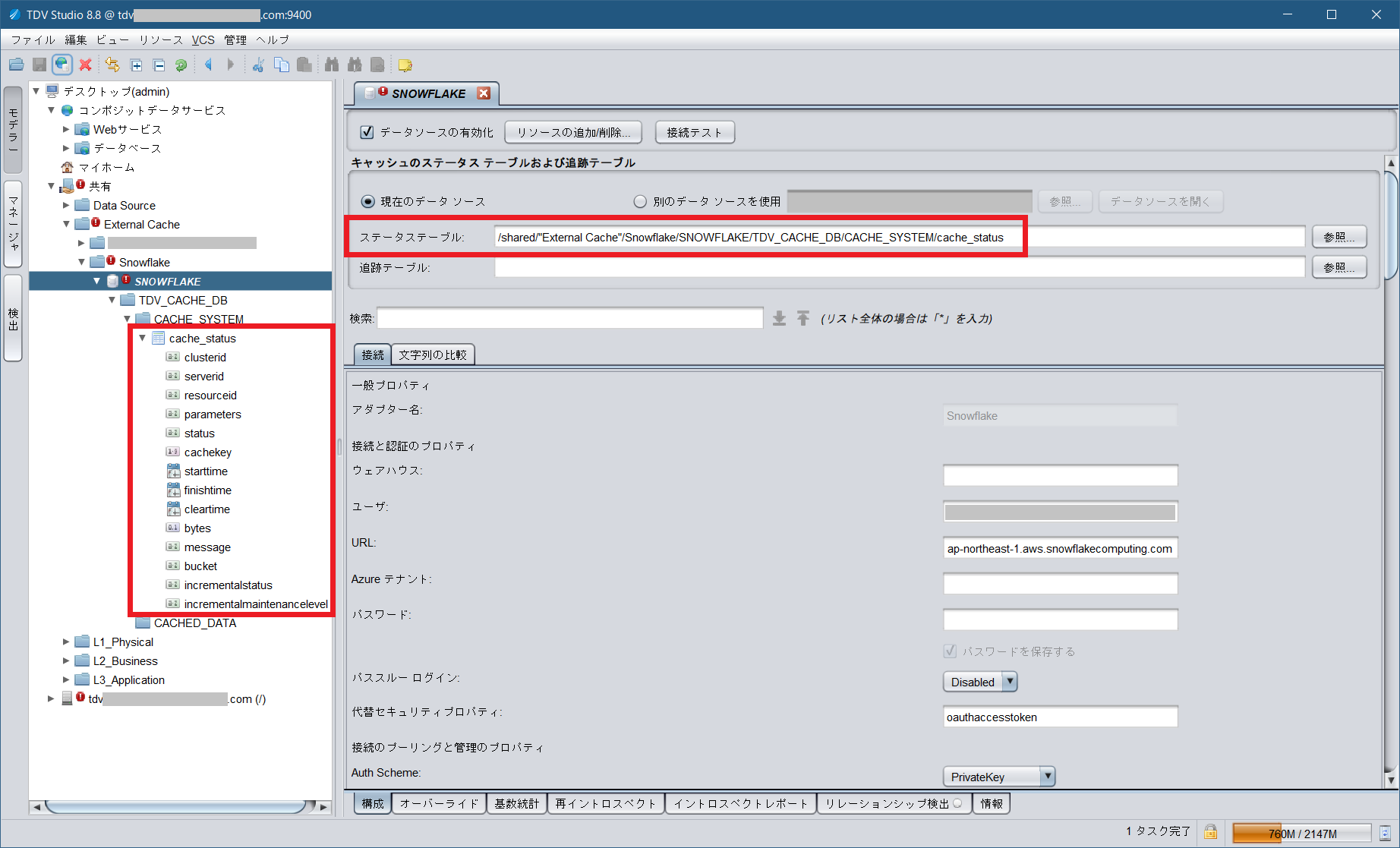The image size is (1400, 848).
Task: Click the memory usage bar
Action: (x=1302, y=833)
